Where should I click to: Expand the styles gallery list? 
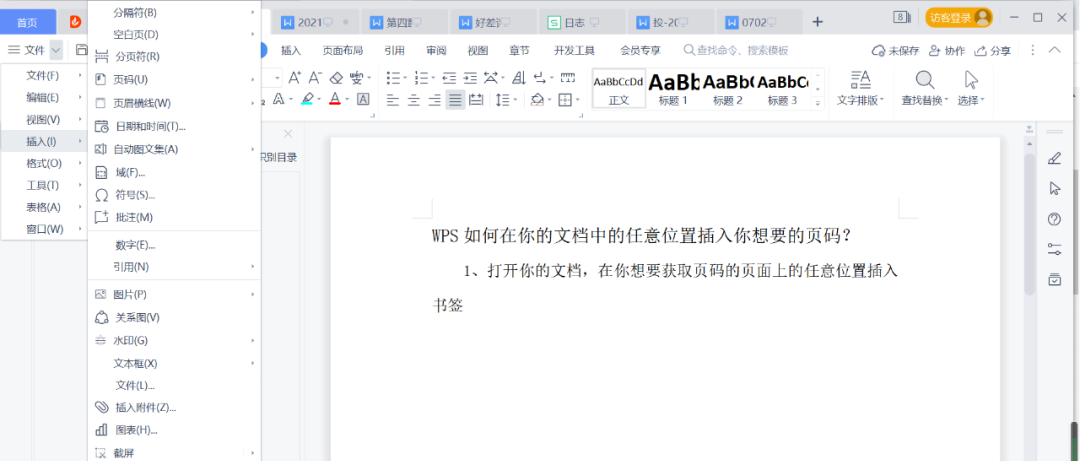point(818,104)
